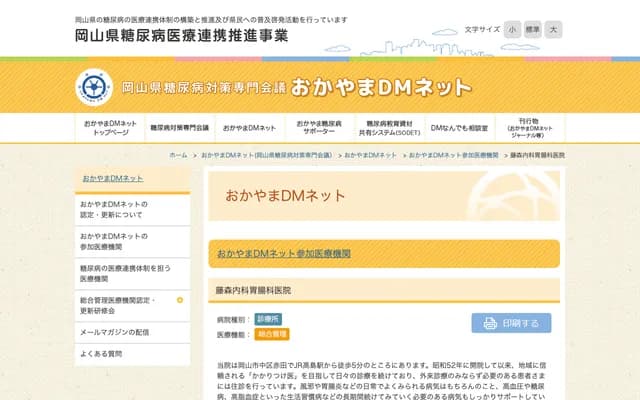Set text size to 小
The image size is (640, 400).
point(512,29)
